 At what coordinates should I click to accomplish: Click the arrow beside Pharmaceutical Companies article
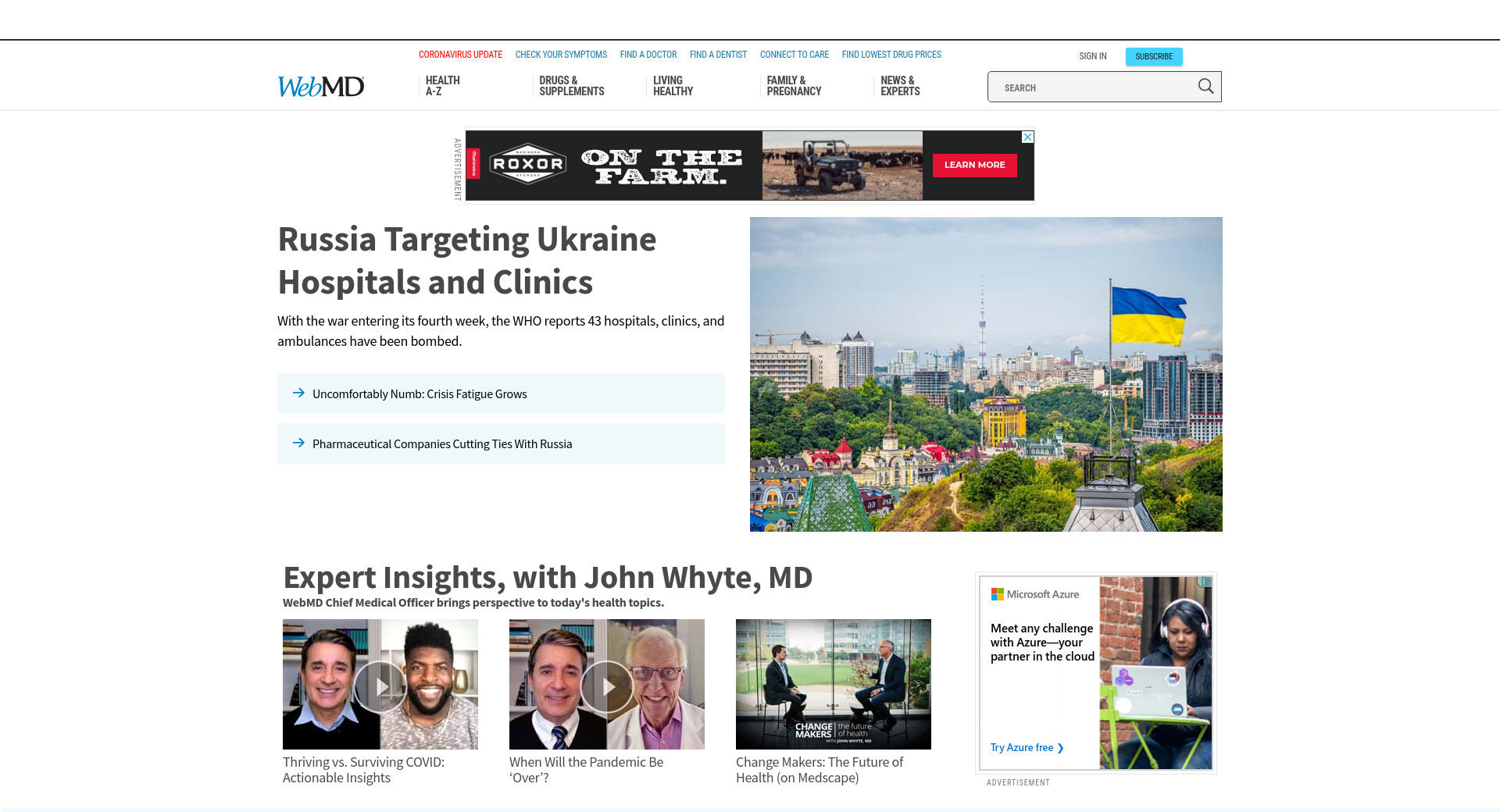pyautogui.click(x=298, y=443)
